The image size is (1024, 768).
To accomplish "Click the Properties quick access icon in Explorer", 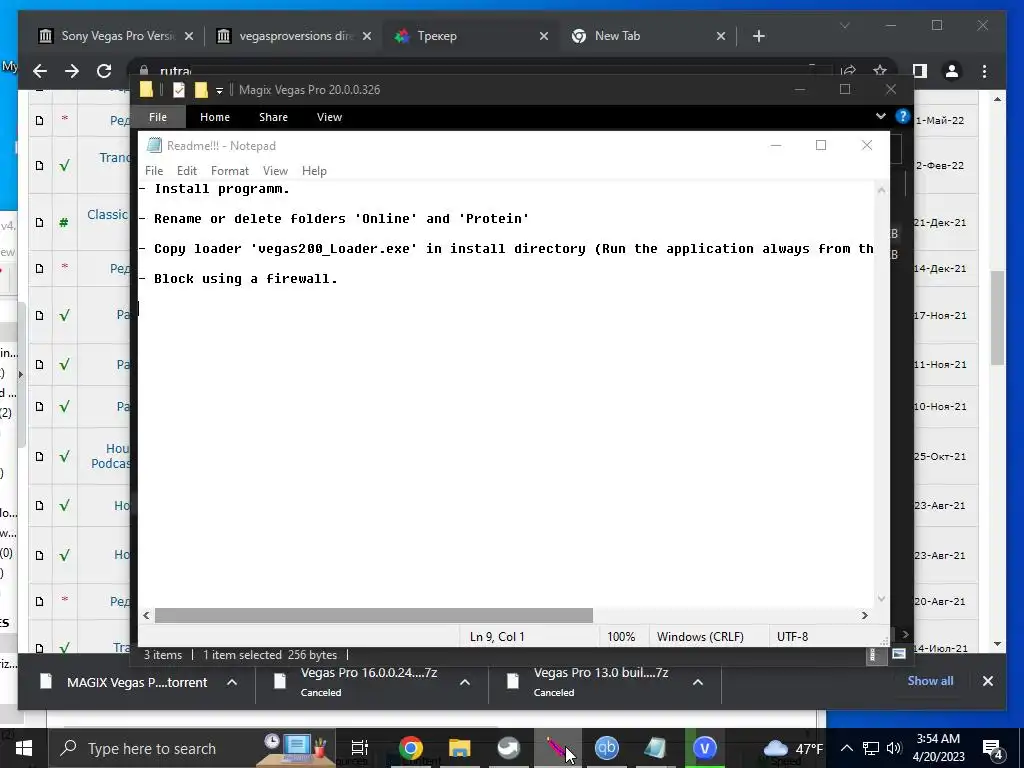I will coord(179,89).
